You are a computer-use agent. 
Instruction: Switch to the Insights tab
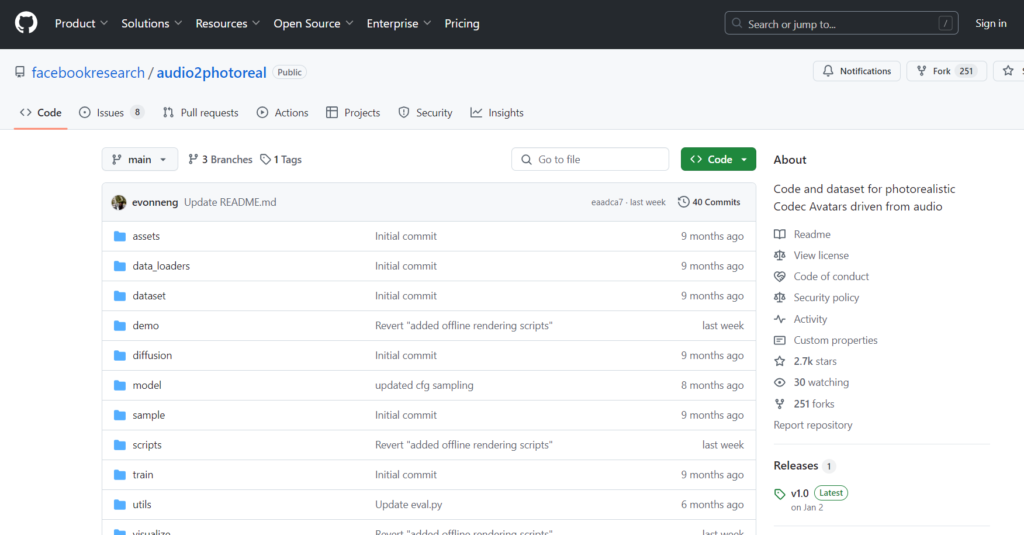point(497,113)
